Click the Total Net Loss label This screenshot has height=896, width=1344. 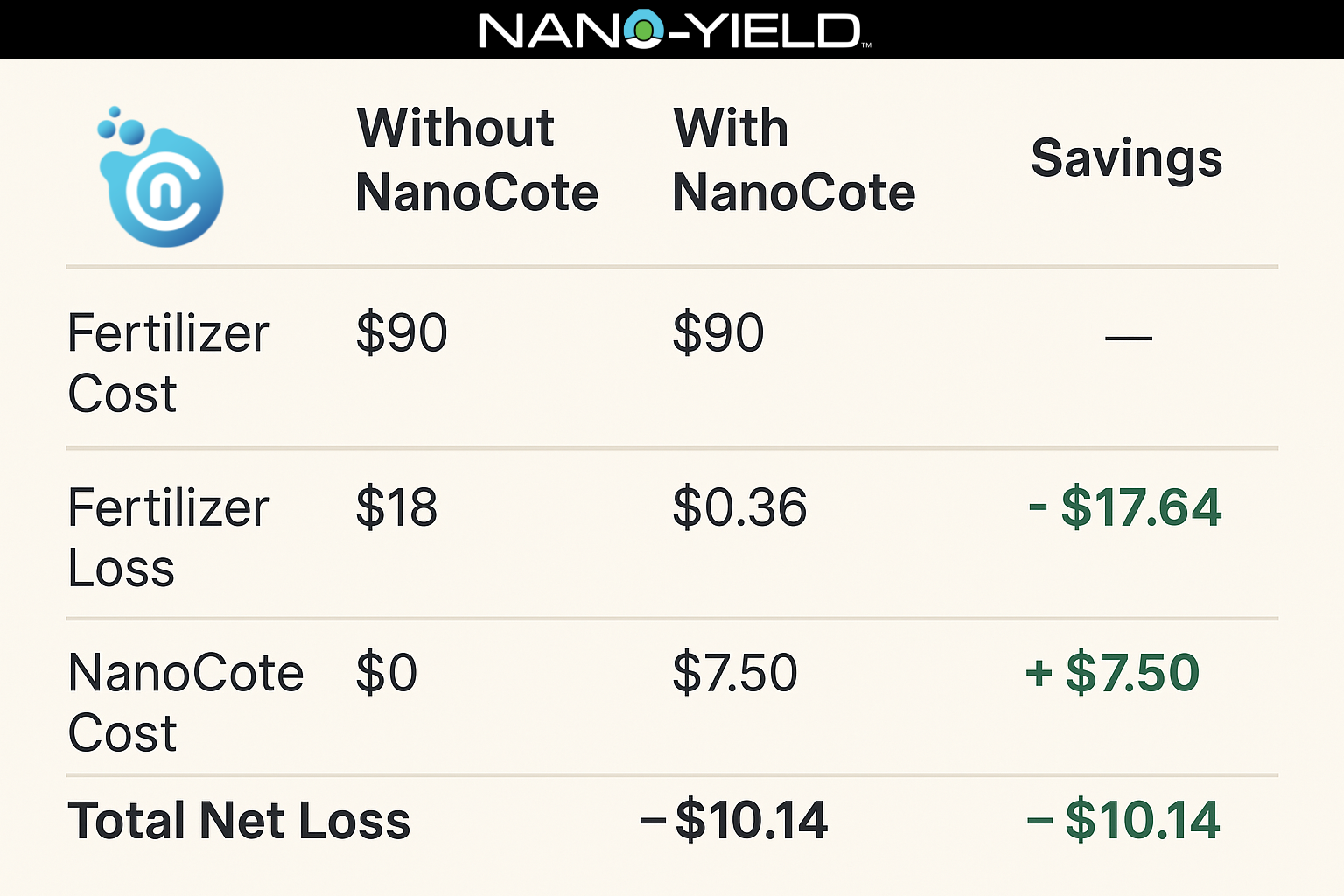239,821
